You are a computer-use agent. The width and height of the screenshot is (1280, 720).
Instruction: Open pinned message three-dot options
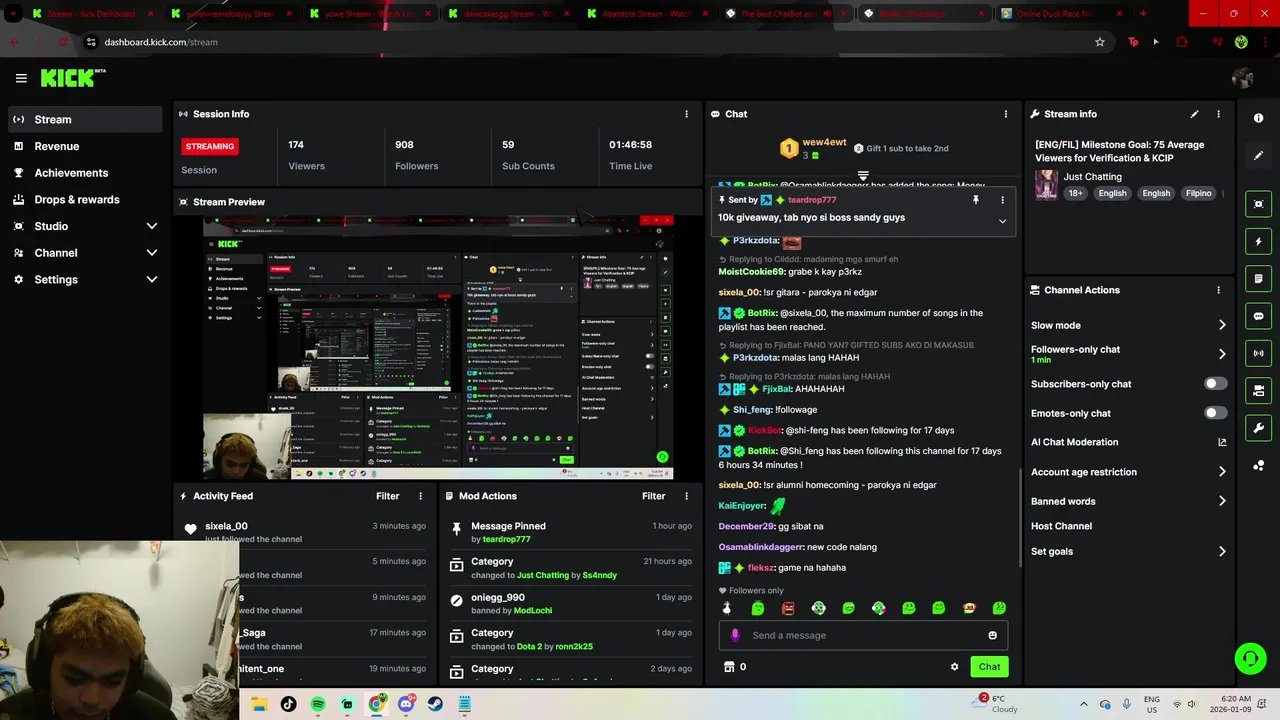pos(1002,200)
